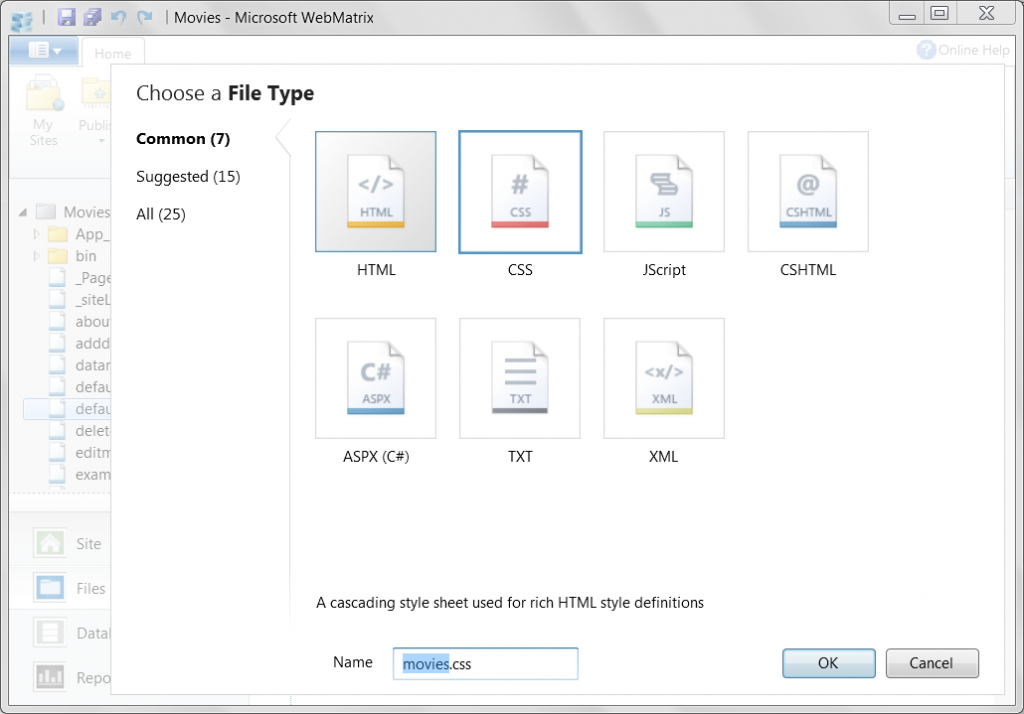This screenshot has width=1024, height=714.
Task: Select the HTML file type icon
Action: click(x=376, y=191)
